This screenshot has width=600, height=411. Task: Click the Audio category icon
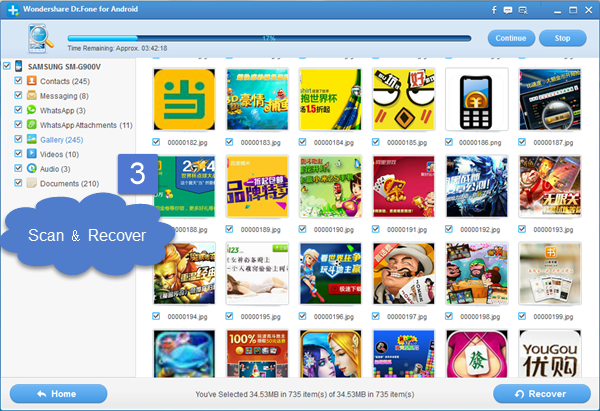[32, 168]
